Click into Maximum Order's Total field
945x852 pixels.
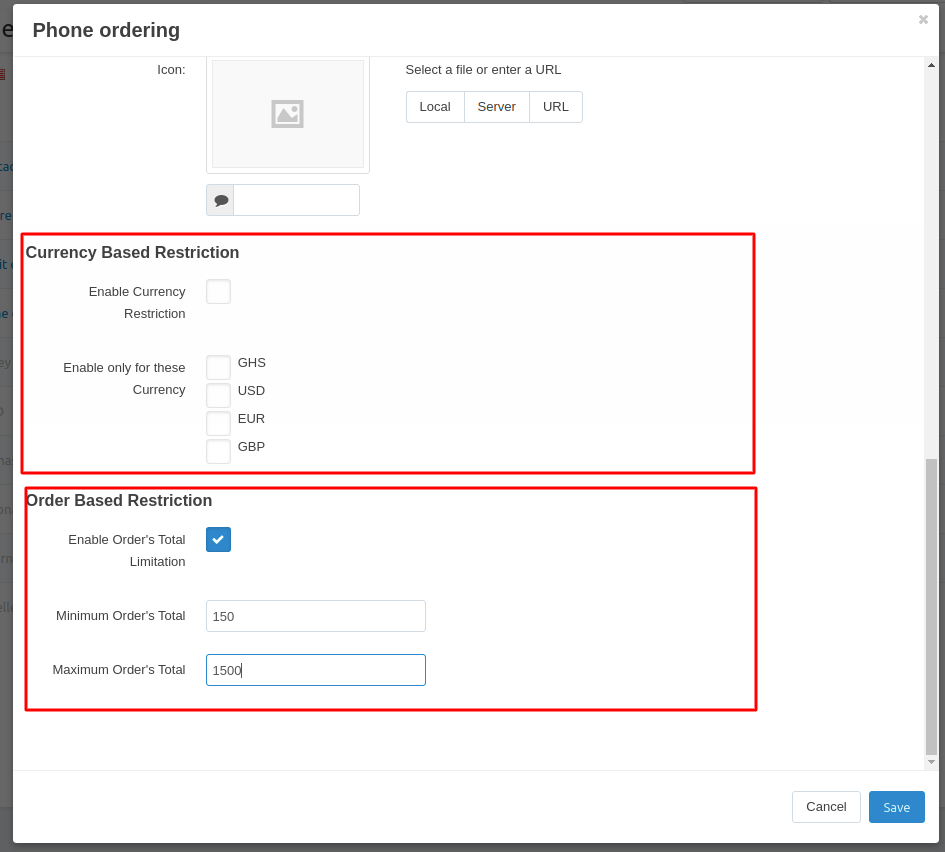click(x=315, y=670)
